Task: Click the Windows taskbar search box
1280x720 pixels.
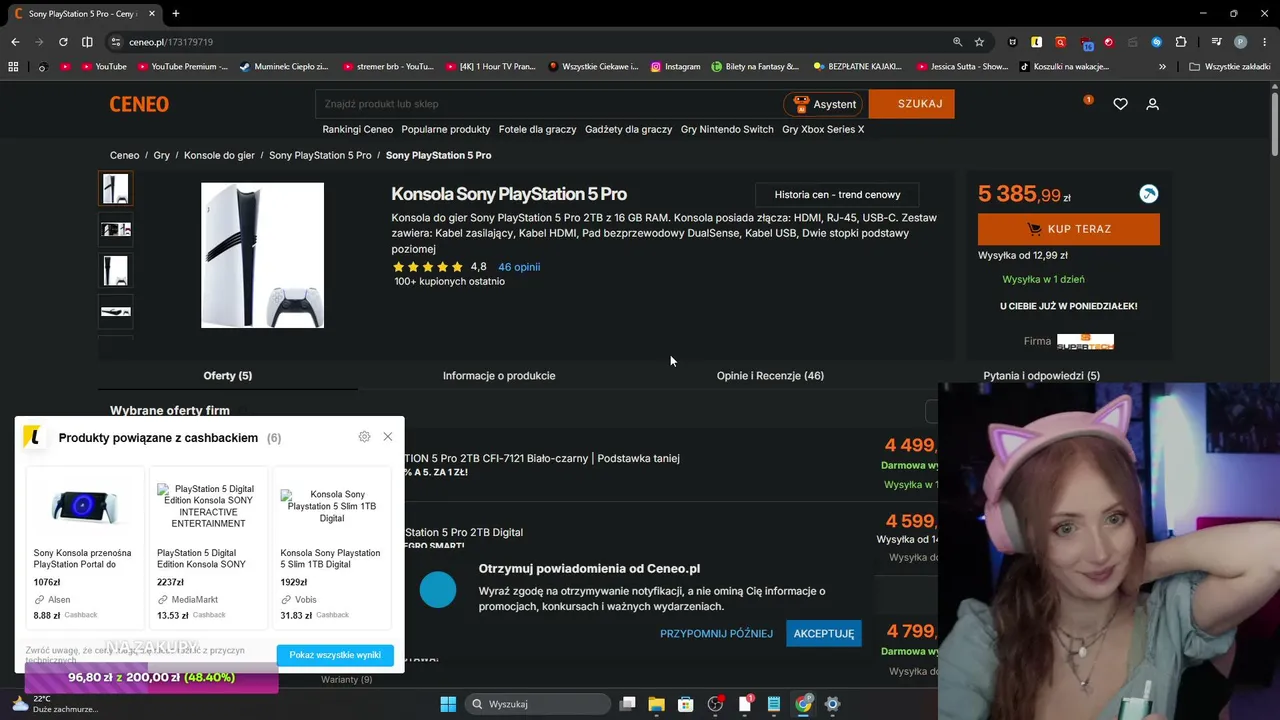Action: point(539,704)
